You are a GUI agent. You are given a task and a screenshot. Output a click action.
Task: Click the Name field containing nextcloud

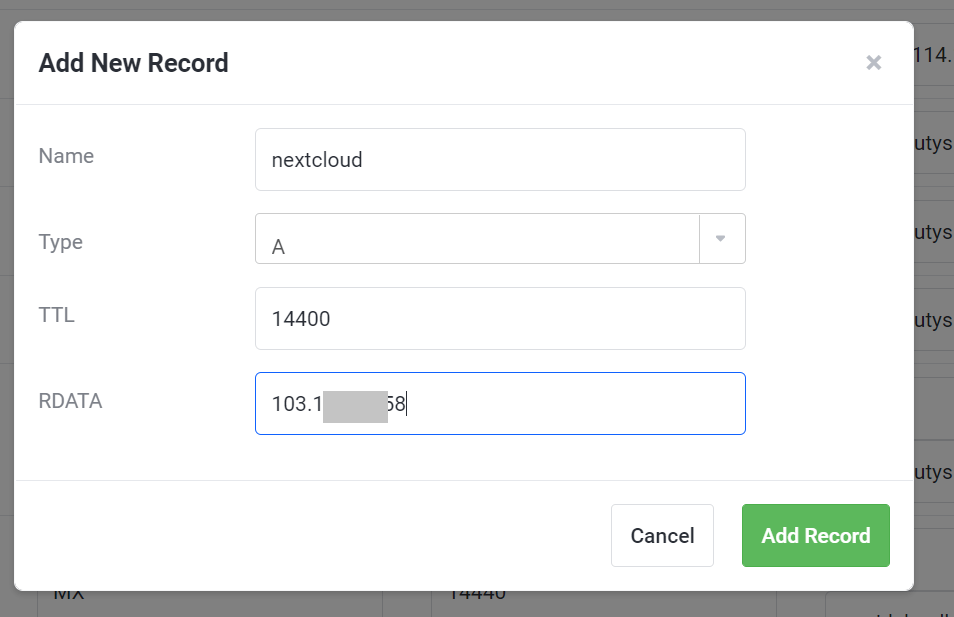(x=500, y=160)
